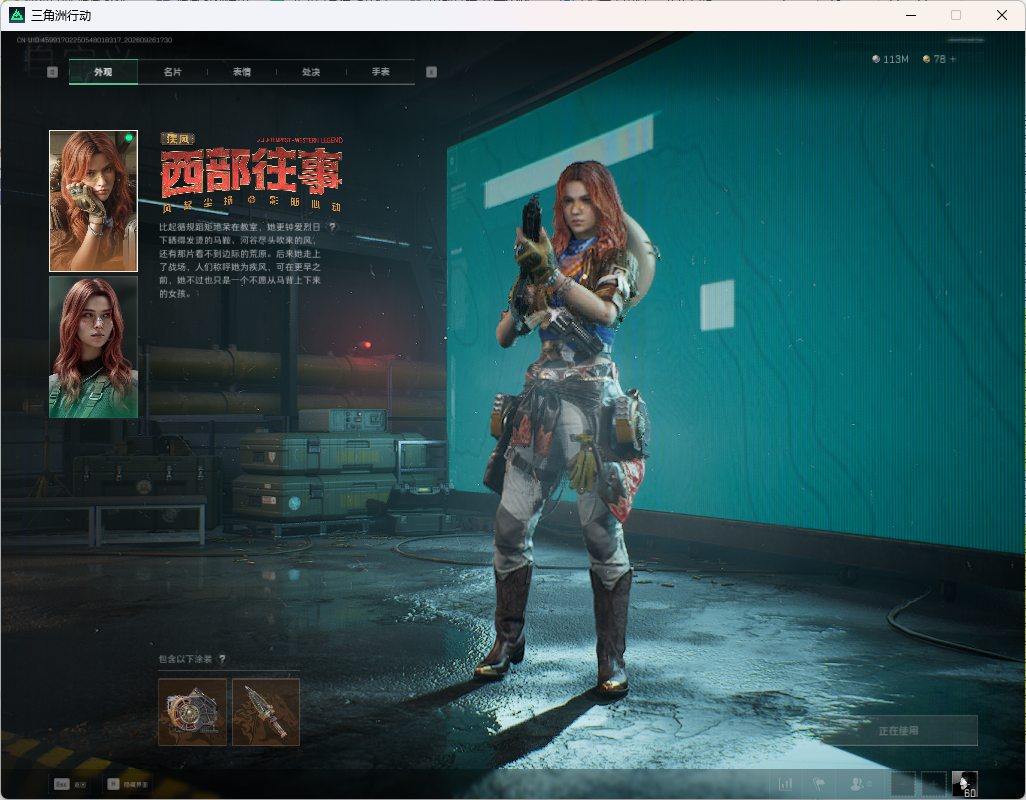Click the Q previous-tab key icon
The width and height of the screenshot is (1026, 800).
tap(53, 72)
